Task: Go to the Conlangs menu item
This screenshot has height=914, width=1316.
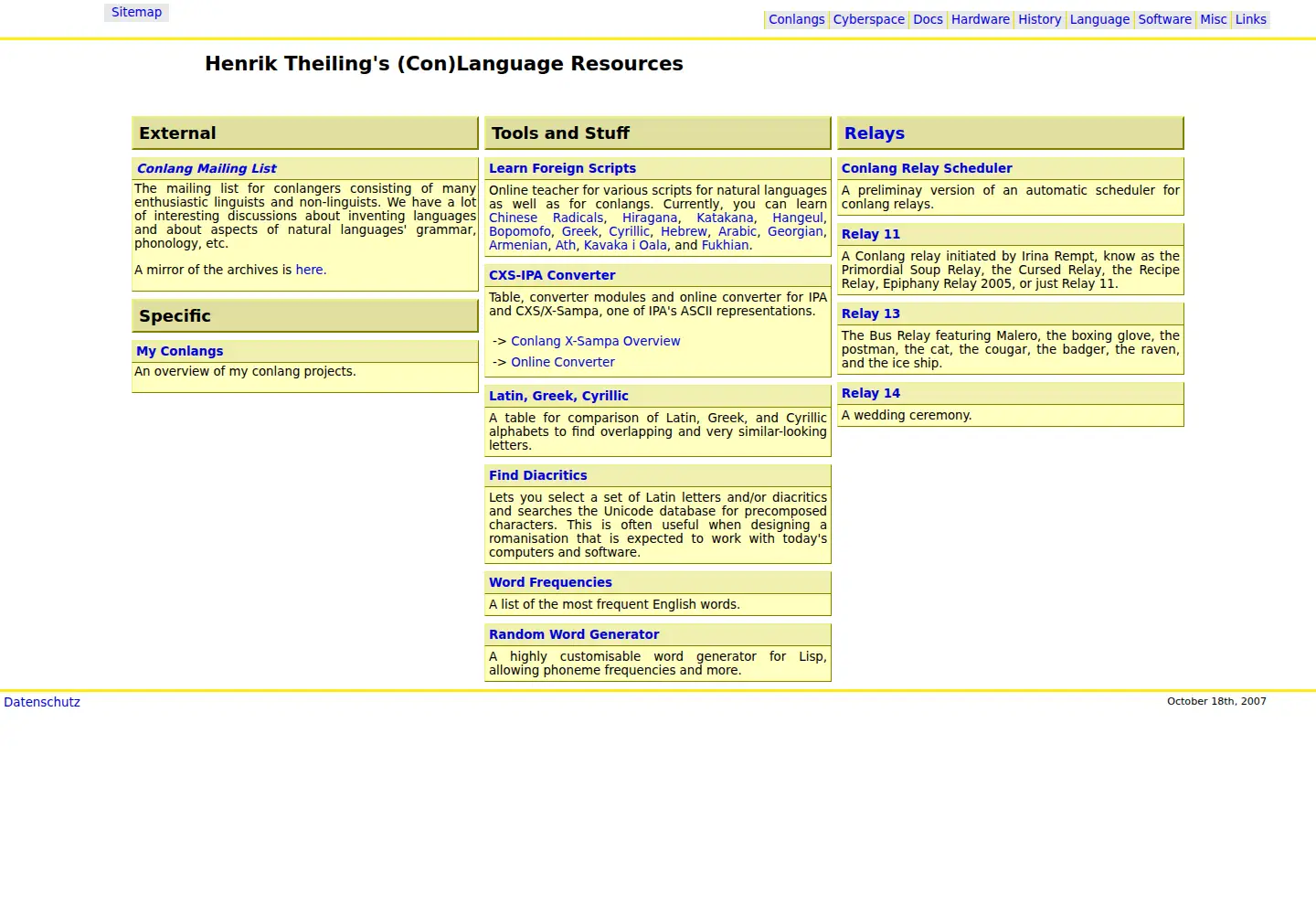Action: [796, 19]
